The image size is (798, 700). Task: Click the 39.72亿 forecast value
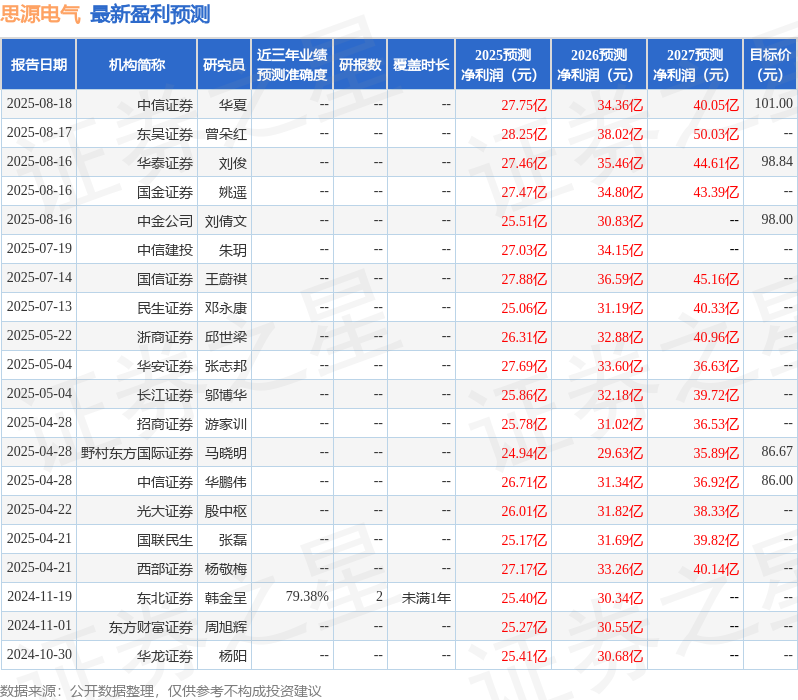tap(716, 395)
